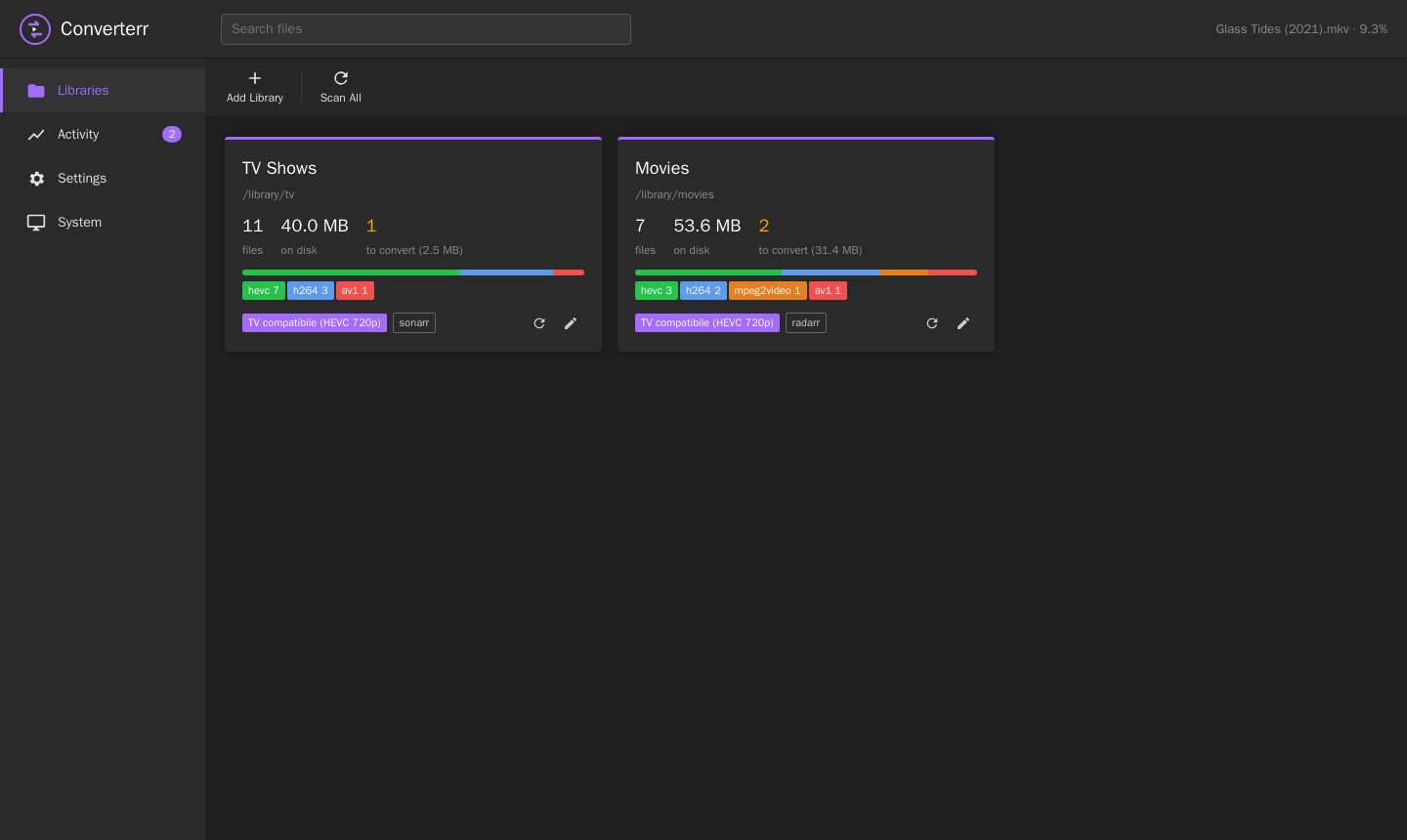The height and width of the screenshot is (840, 1407).
Task: Click the 53.6 MB on disk value
Action: [707, 226]
